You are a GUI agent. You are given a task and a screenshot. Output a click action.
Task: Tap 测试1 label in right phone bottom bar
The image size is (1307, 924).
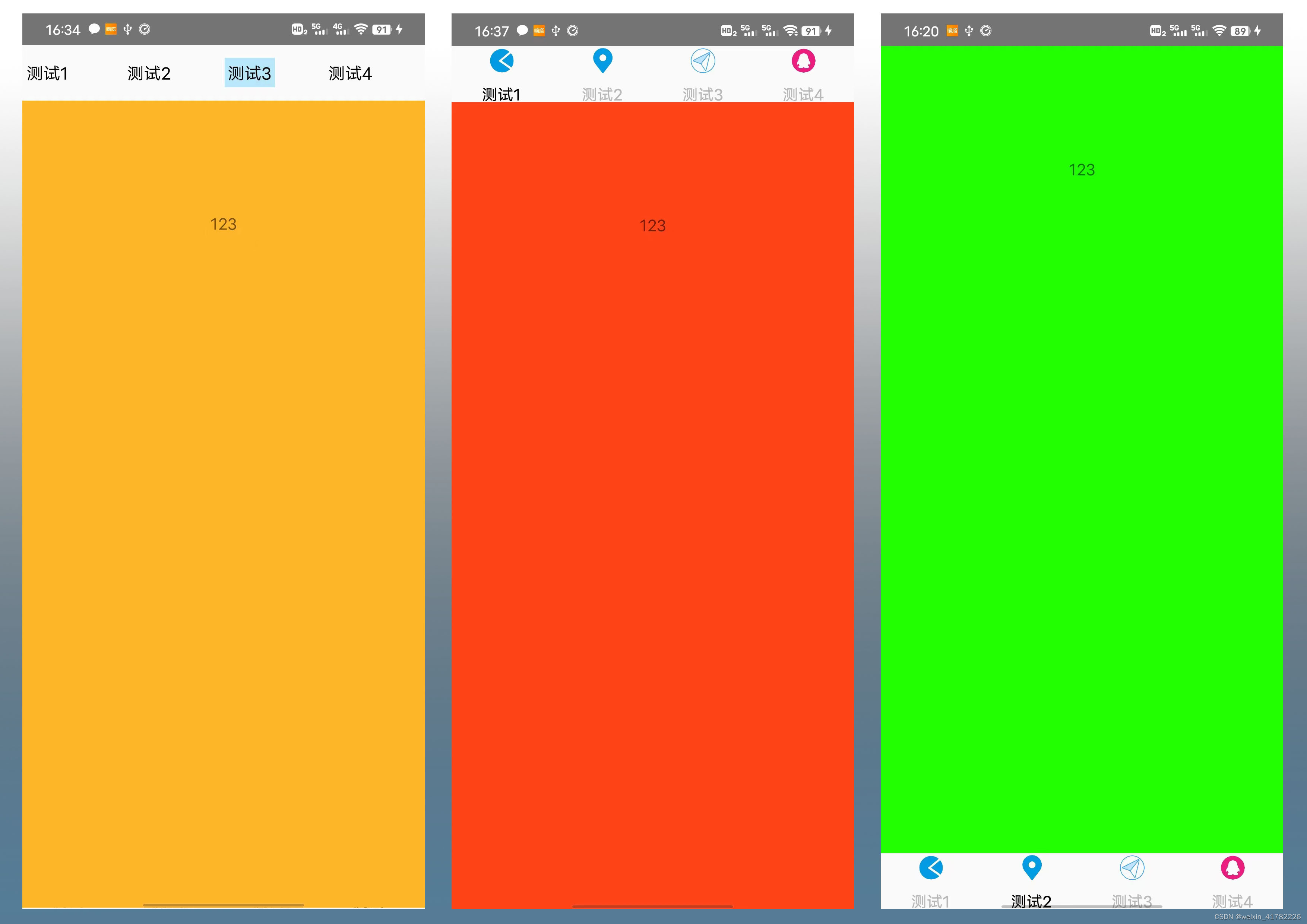point(931,901)
